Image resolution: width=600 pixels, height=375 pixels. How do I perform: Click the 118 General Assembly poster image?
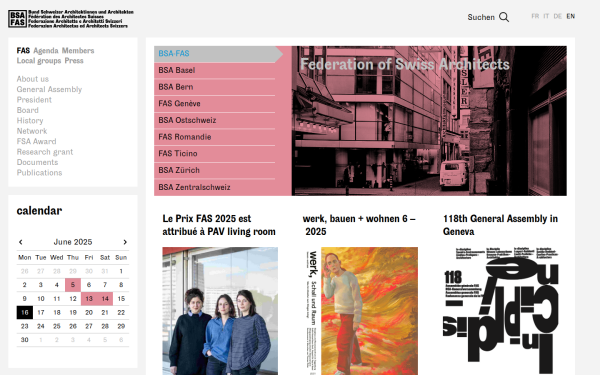pyautogui.click(x=501, y=311)
